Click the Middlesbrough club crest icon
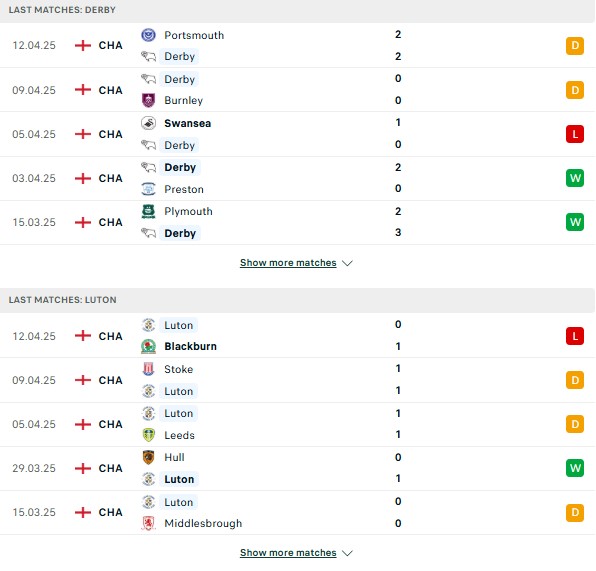The image size is (596, 571). tap(148, 523)
